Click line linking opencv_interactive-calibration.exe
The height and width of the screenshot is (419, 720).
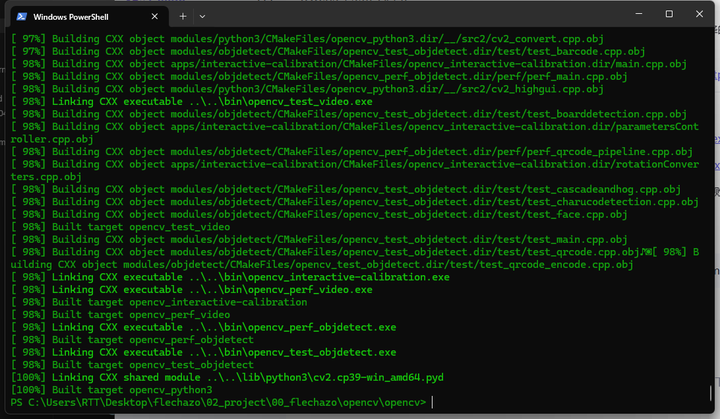(230, 277)
